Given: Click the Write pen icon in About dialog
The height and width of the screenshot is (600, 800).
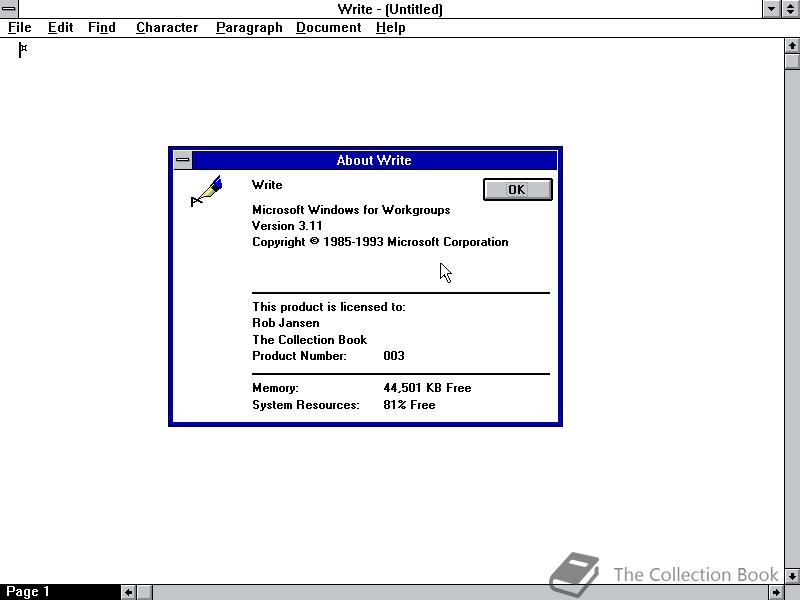Looking at the screenshot, I should point(206,191).
